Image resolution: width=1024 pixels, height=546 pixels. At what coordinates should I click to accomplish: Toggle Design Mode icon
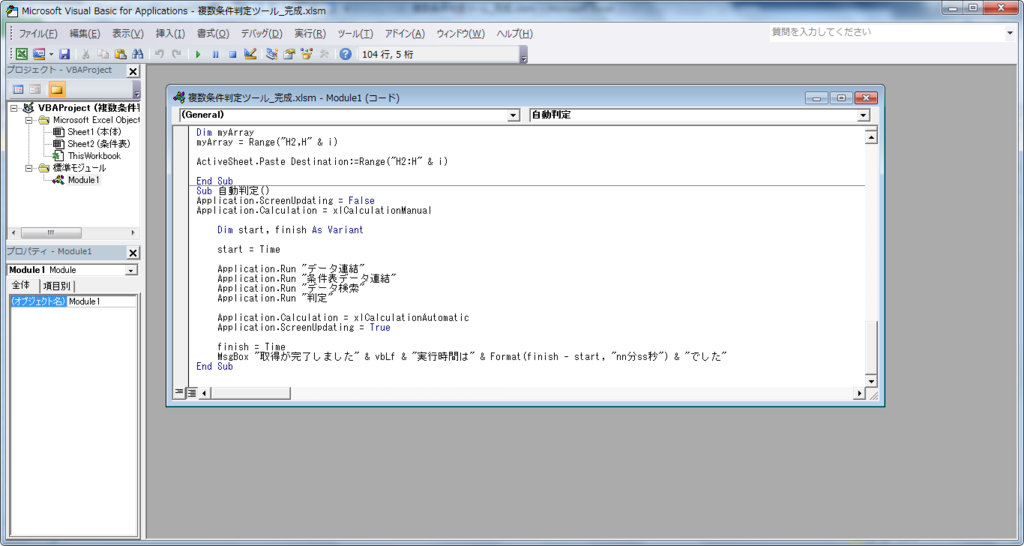[x=249, y=54]
